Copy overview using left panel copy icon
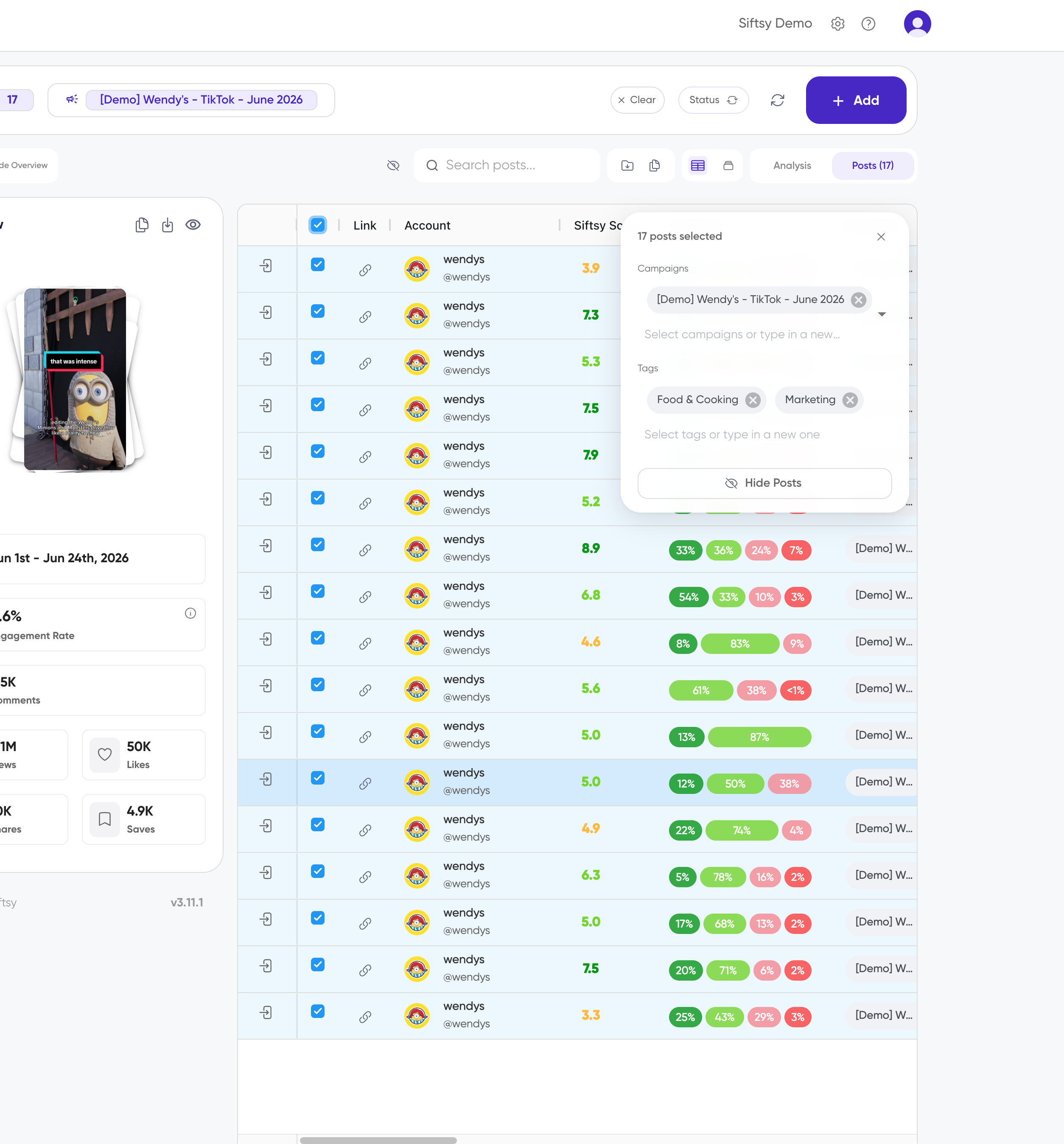Screen dimensions: 1064x1144 [x=142, y=225]
